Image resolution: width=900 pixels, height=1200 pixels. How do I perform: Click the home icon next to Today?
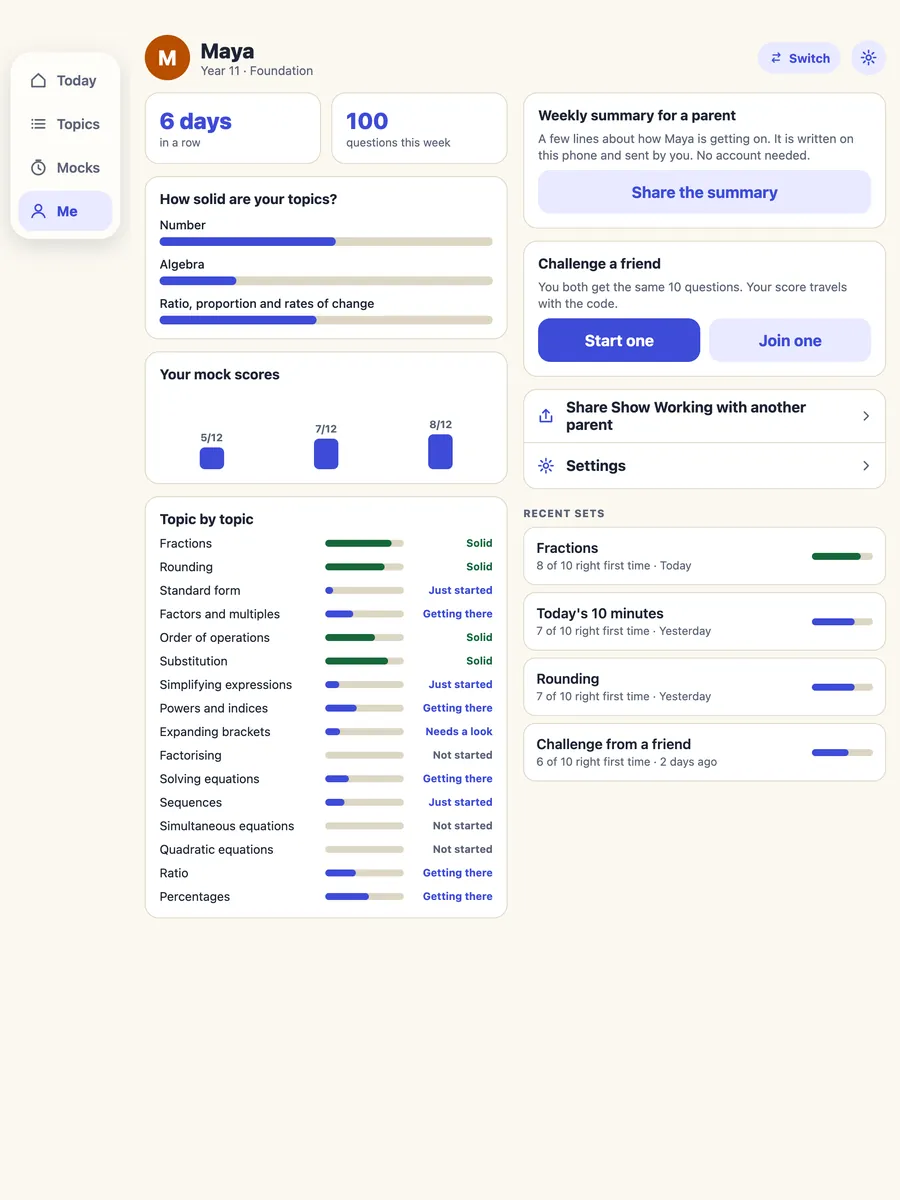click(38, 81)
